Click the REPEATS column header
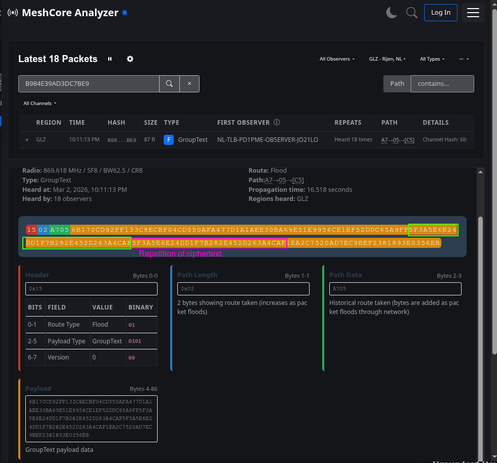This screenshot has height=463, width=497. [x=348, y=123]
